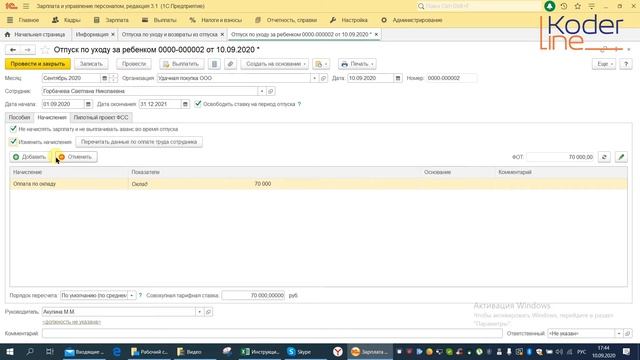Open calendar picker for Месяц field

104,78
